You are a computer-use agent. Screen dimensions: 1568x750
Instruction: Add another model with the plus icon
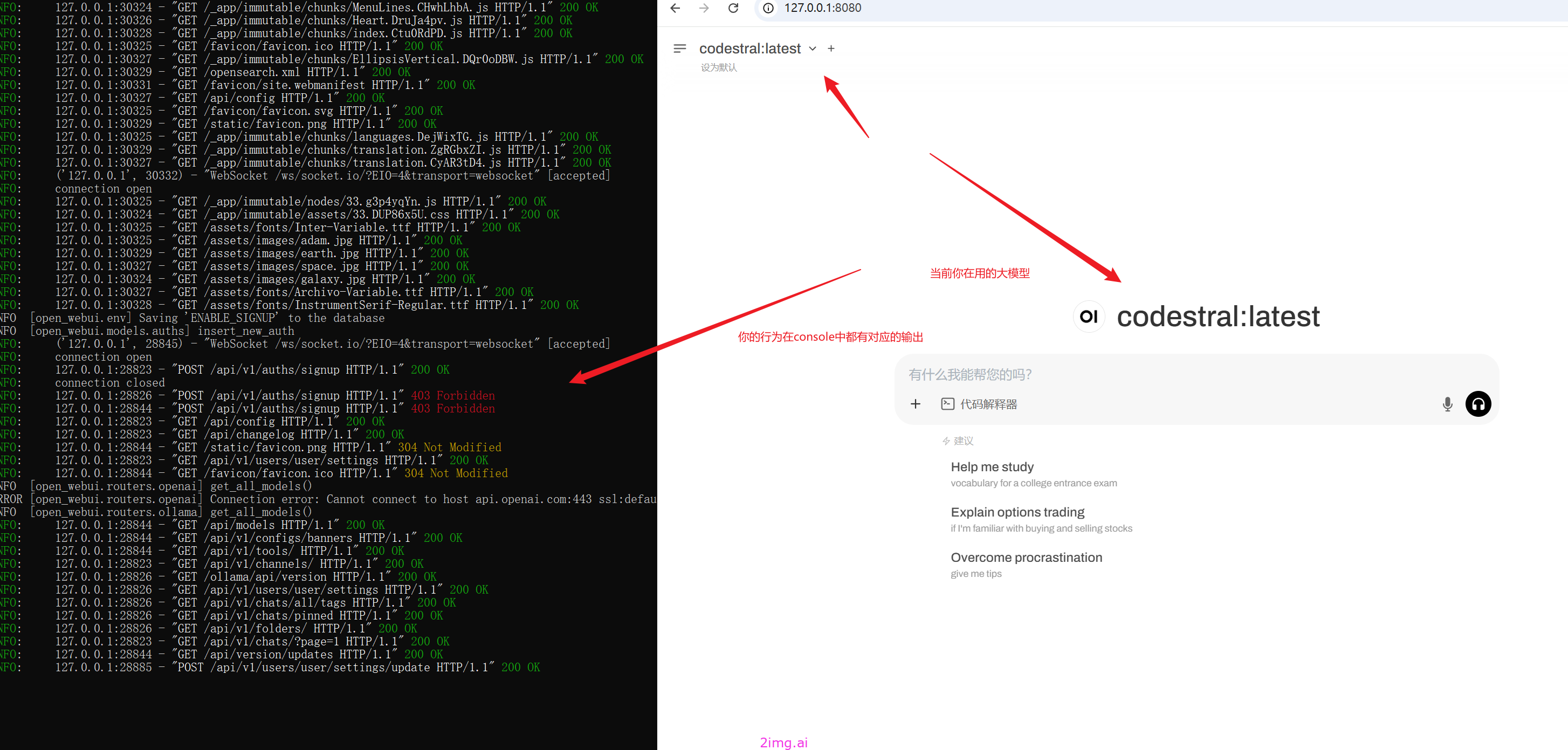coord(831,48)
